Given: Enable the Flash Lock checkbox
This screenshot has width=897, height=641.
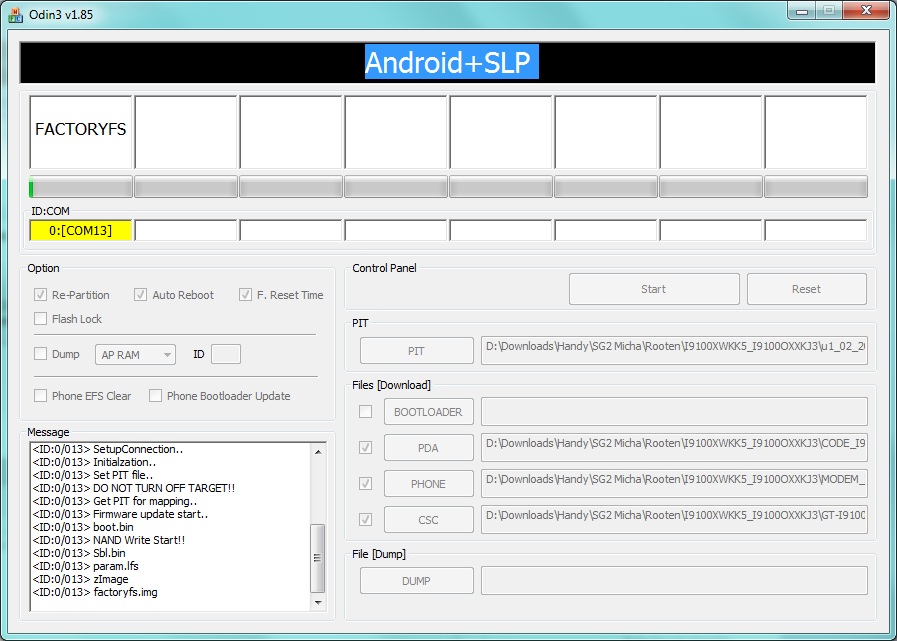Looking at the screenshot, I should click(x=40, y=319).
